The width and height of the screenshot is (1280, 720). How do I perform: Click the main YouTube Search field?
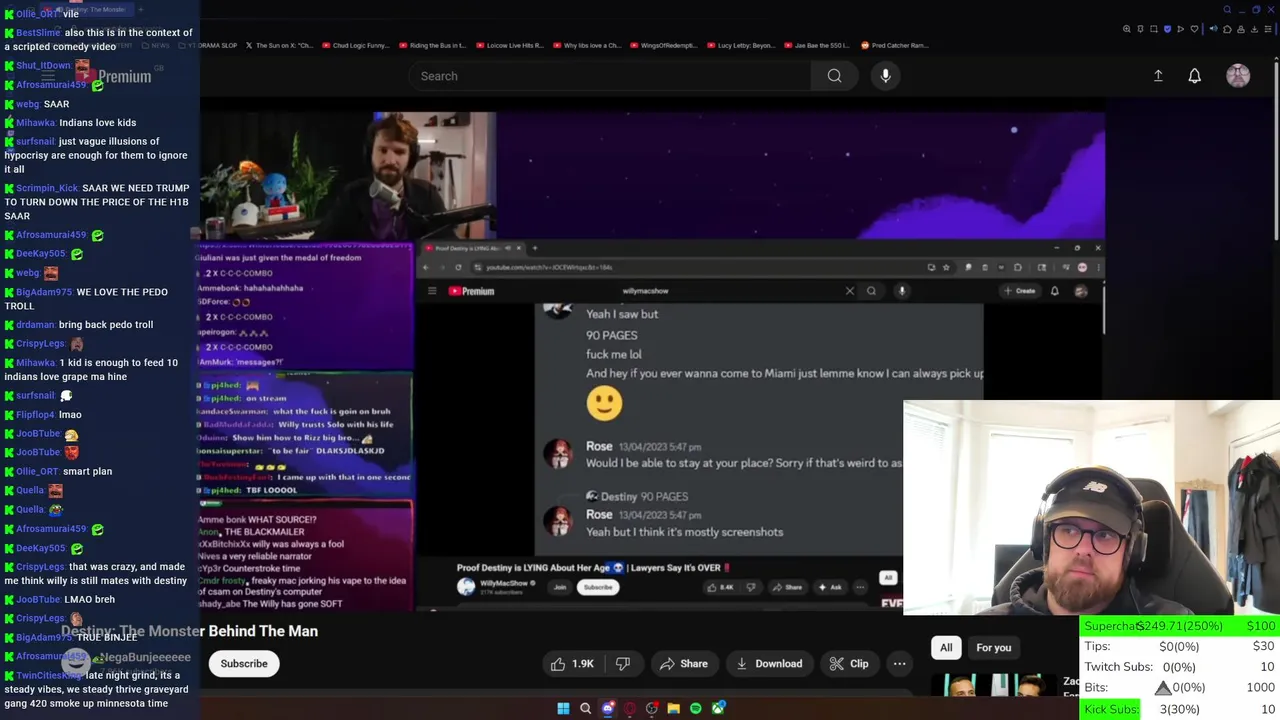(x=610, y=76)
